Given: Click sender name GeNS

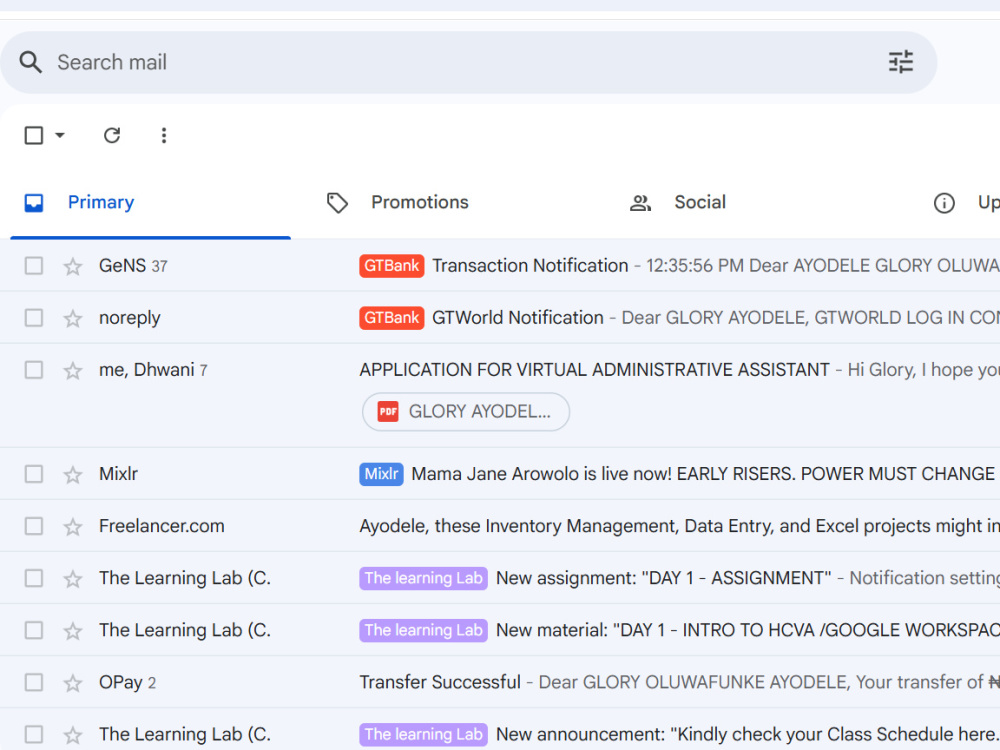Looking at the screenshot, I should click(122, 266).
